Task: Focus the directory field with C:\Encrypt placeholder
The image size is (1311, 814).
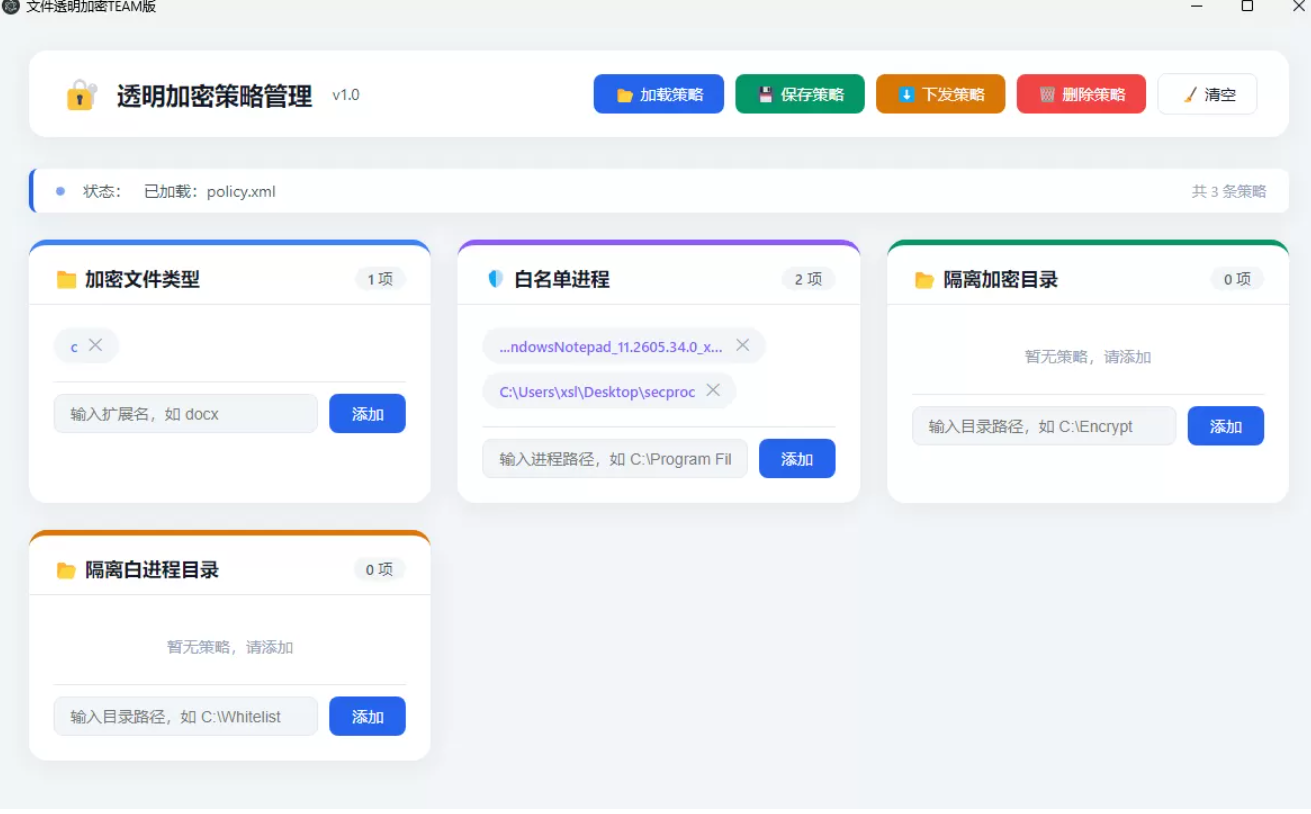Action: pos(1044,426)
